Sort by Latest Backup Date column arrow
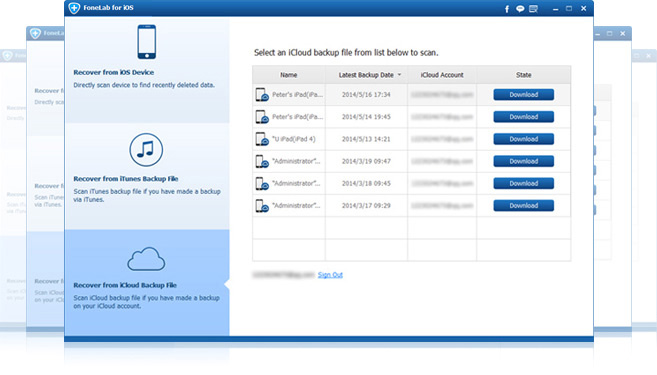Viewport: 657px width, 375px height. pyautogui.click(x=399, y=75)
